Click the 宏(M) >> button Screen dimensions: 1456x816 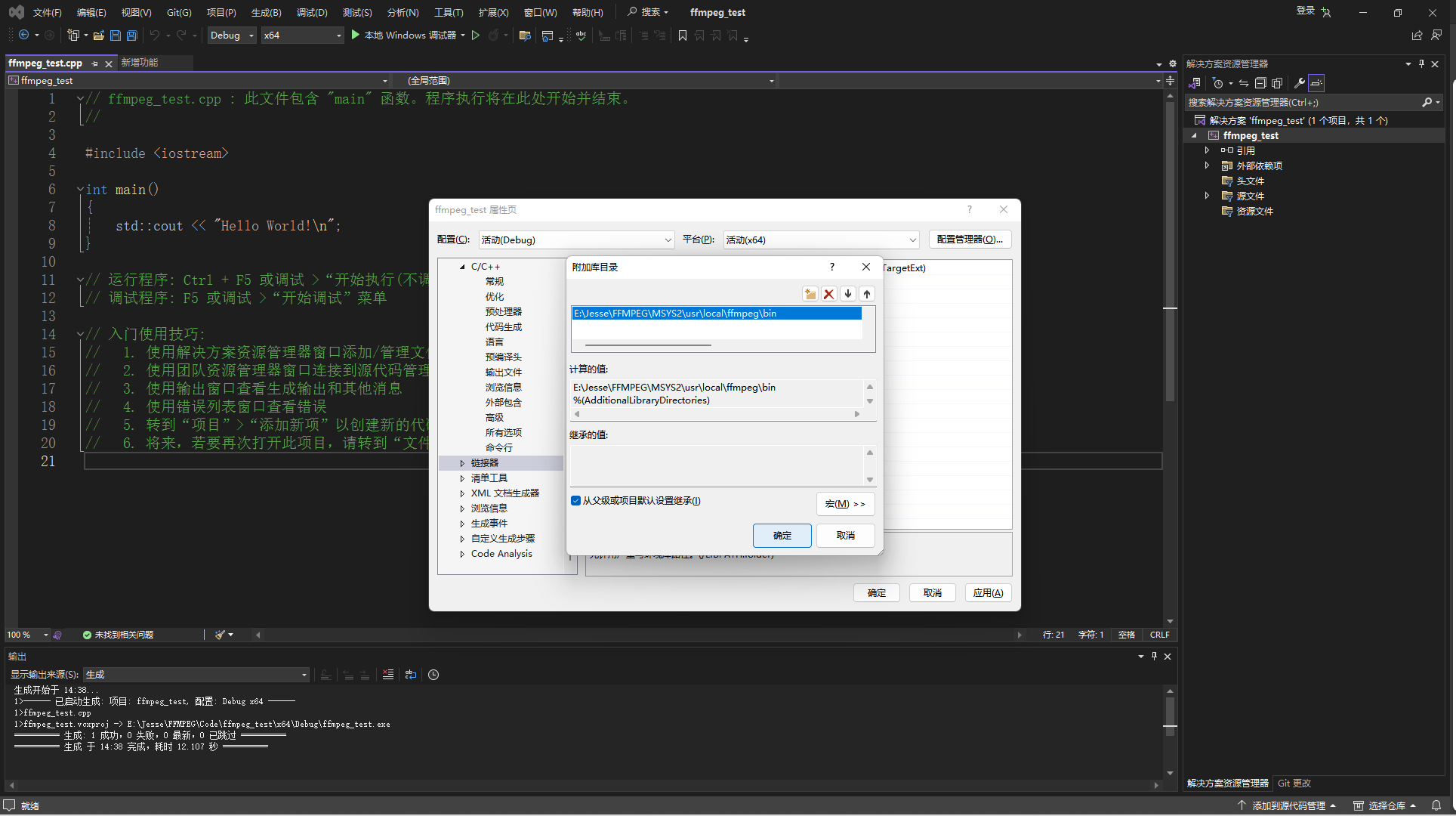(845, 504)
